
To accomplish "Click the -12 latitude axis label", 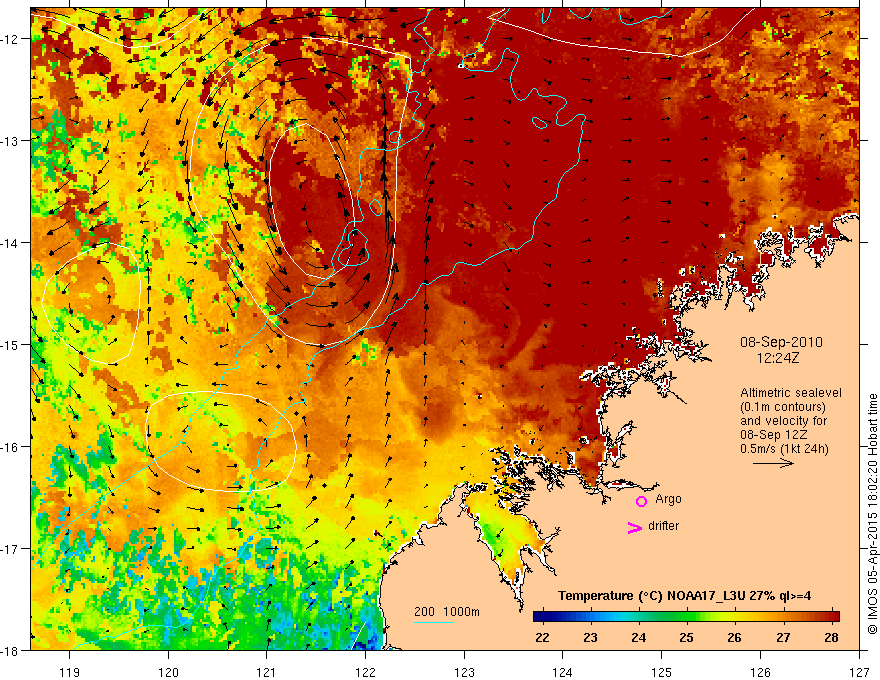I will 11,39.
